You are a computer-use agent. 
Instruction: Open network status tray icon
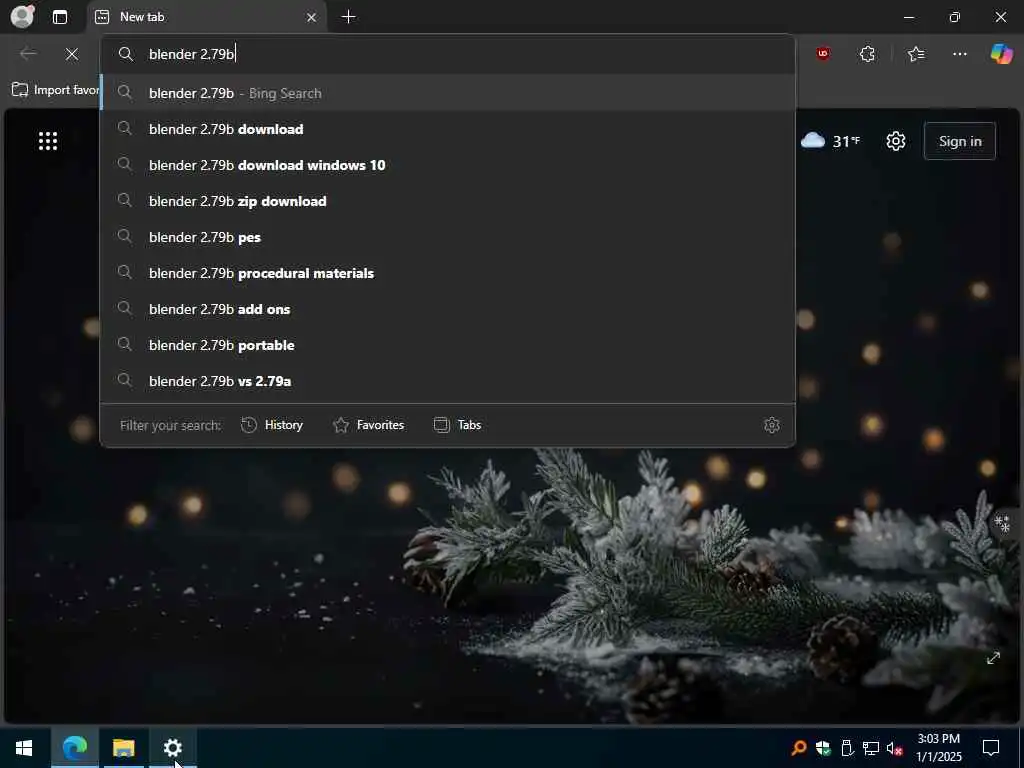pos(871,748)
